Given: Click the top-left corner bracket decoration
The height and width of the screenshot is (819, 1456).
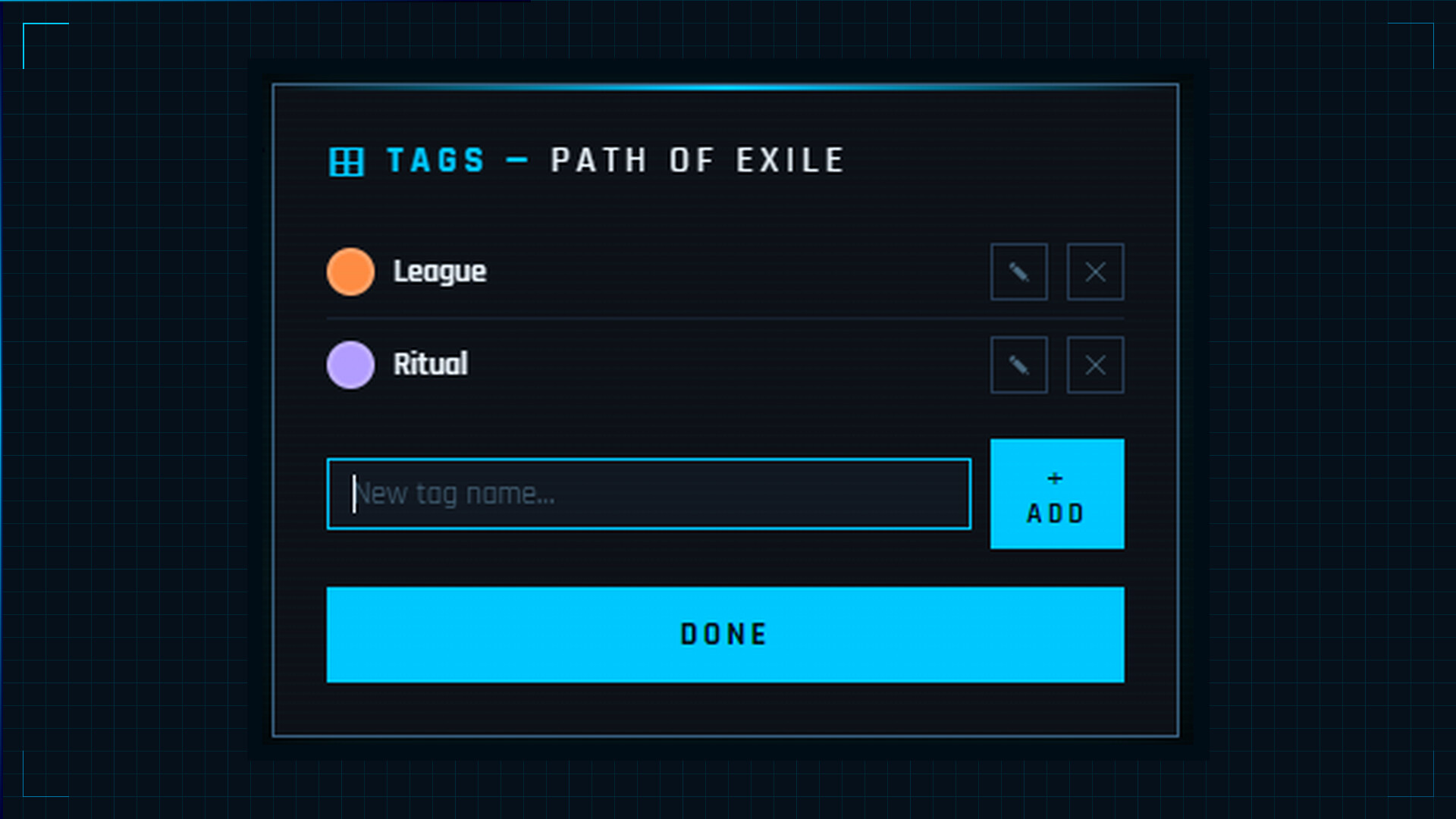Looking at the screenshot, I should tap(34, 34).
